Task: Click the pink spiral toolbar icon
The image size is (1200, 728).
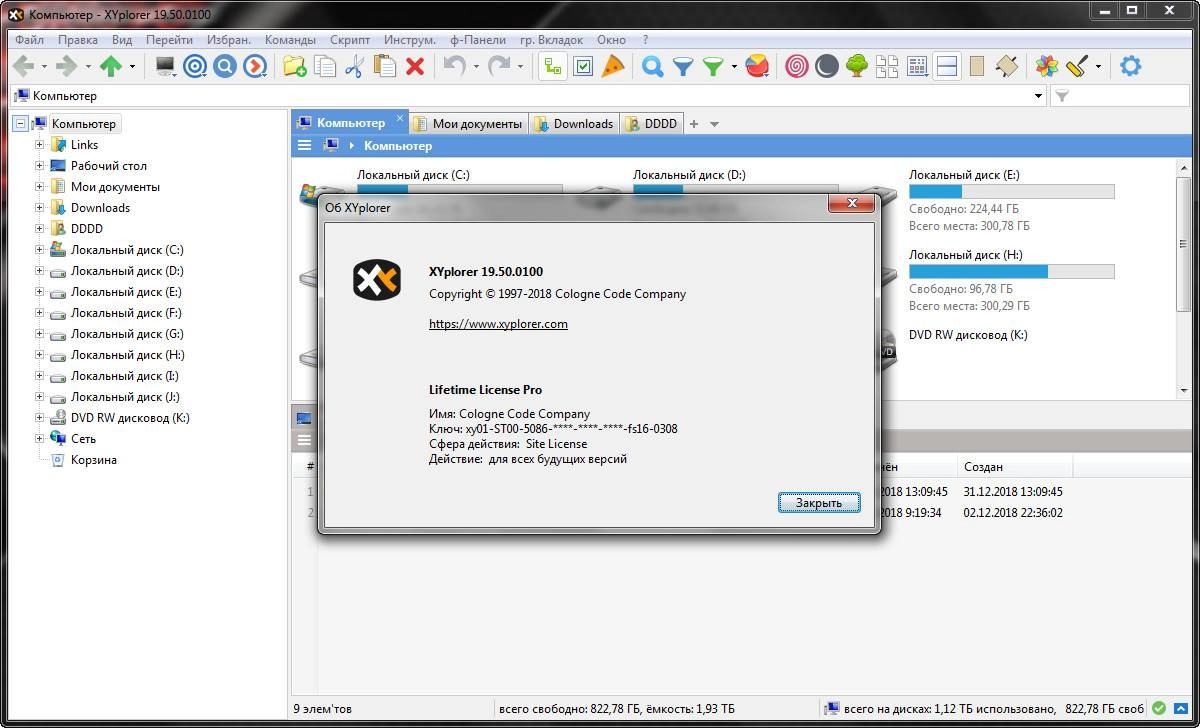Action: coord(796,66)
